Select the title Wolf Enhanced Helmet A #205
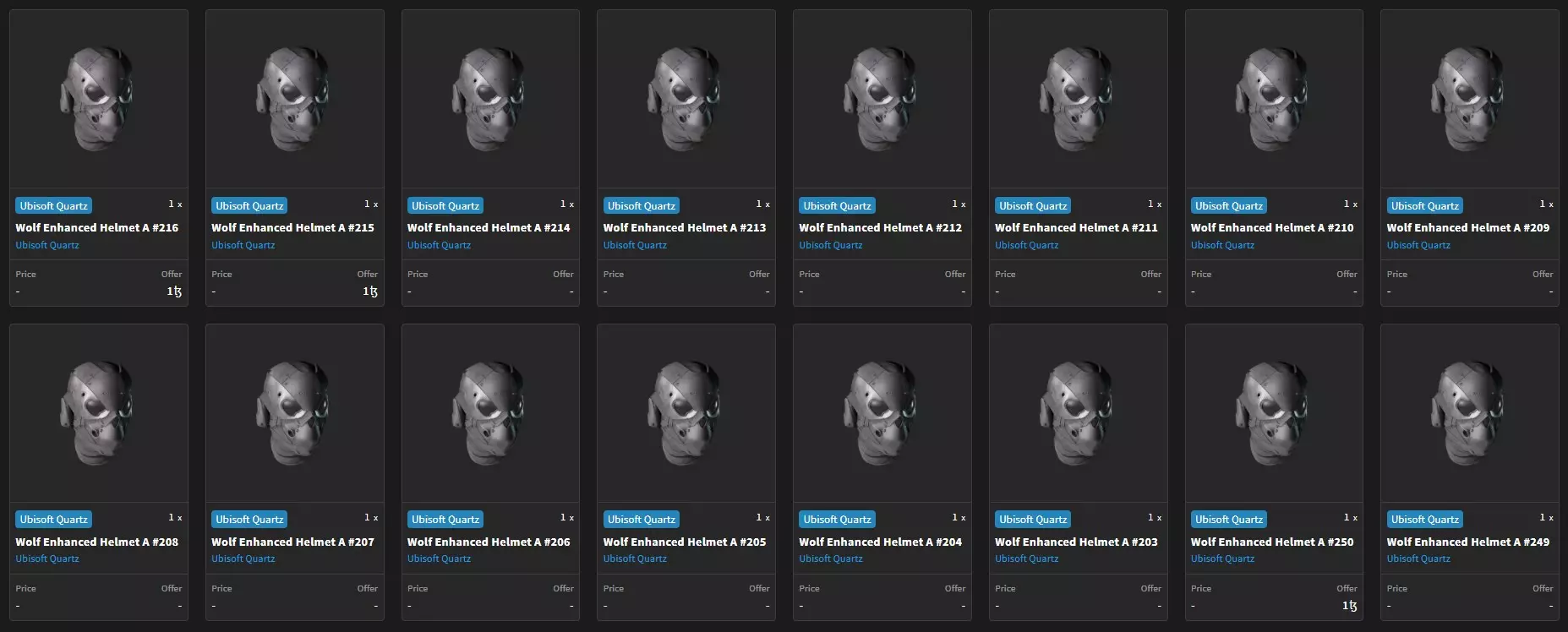1568x632 pixels. coord(685,542)
